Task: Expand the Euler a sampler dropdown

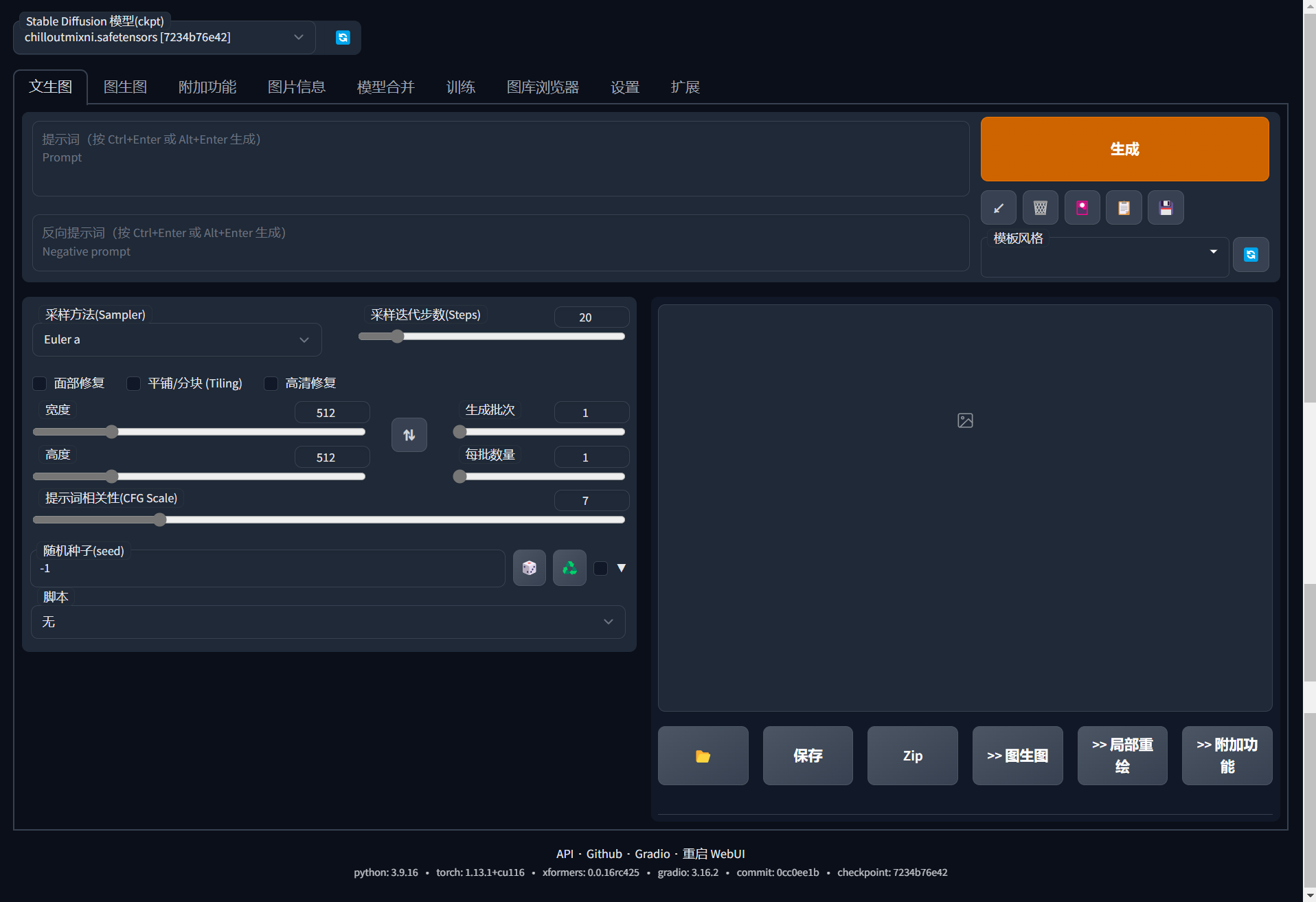Action: coord(177,340)
